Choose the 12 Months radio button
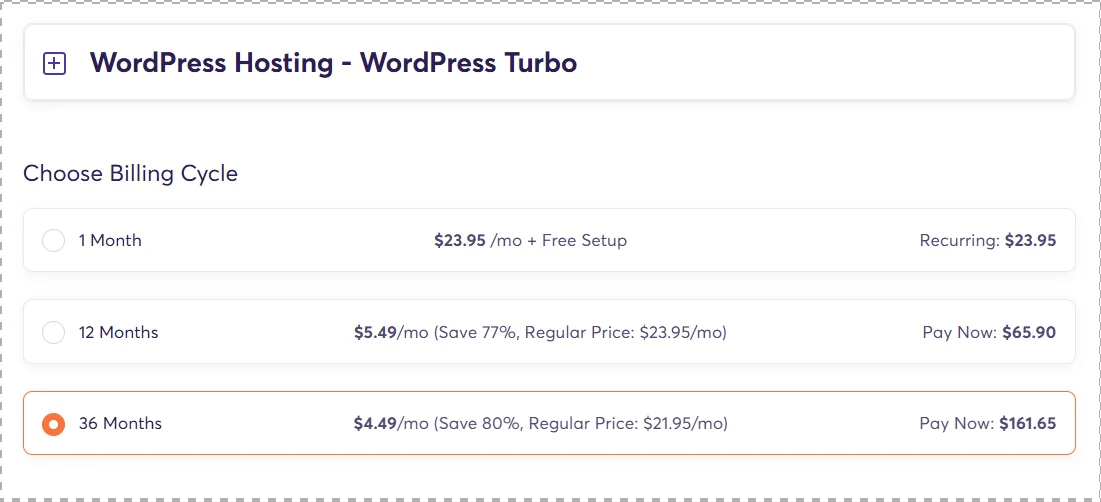1101x502 pixels. pos(53,332)
